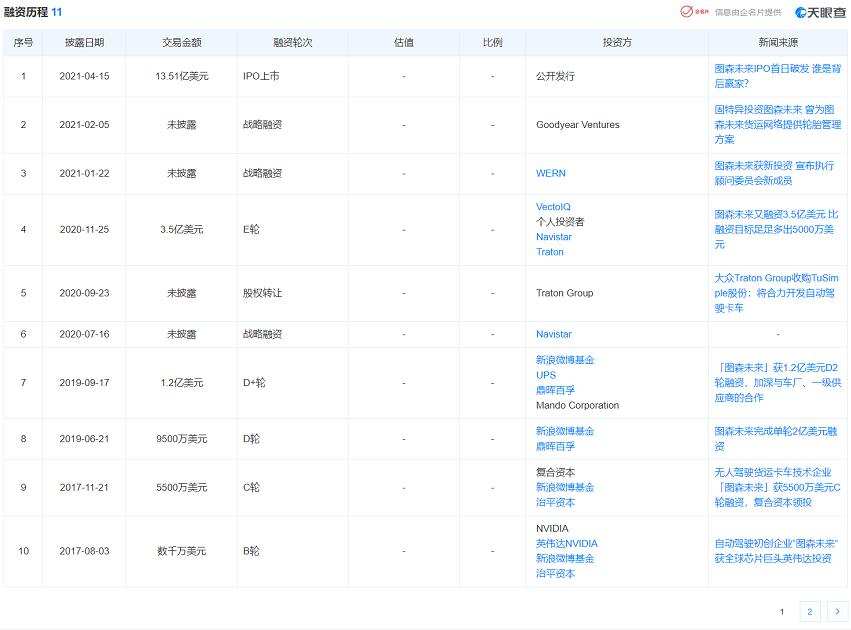Click the 投资方 column header

617,42
